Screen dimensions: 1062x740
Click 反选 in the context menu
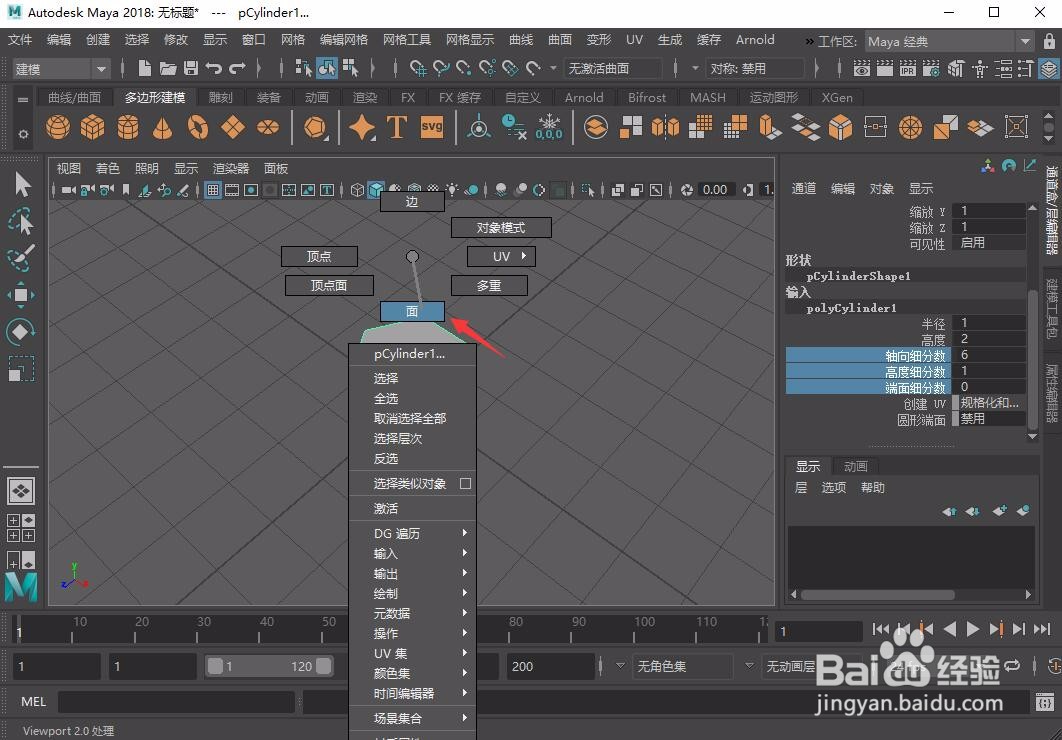point(386,458)
